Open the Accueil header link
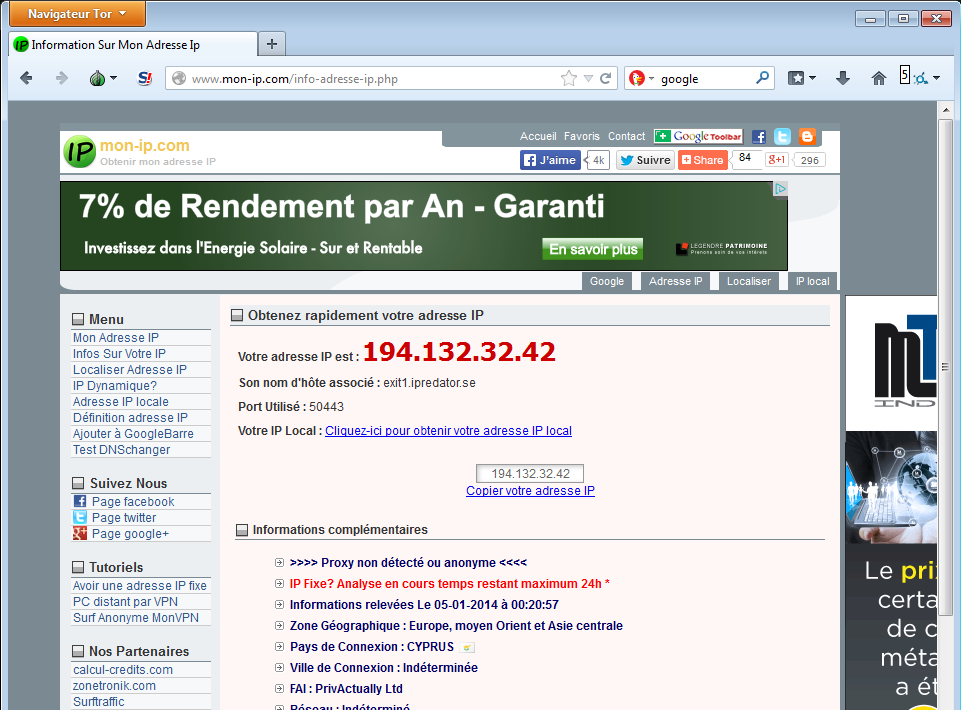 coord(538,136)
